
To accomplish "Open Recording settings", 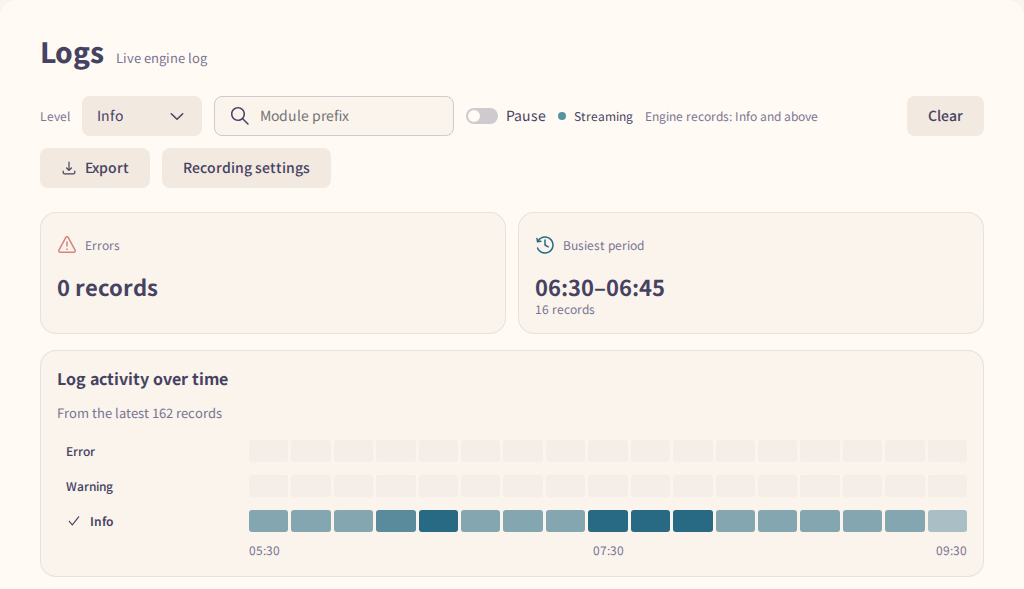I will click(246, 168).
